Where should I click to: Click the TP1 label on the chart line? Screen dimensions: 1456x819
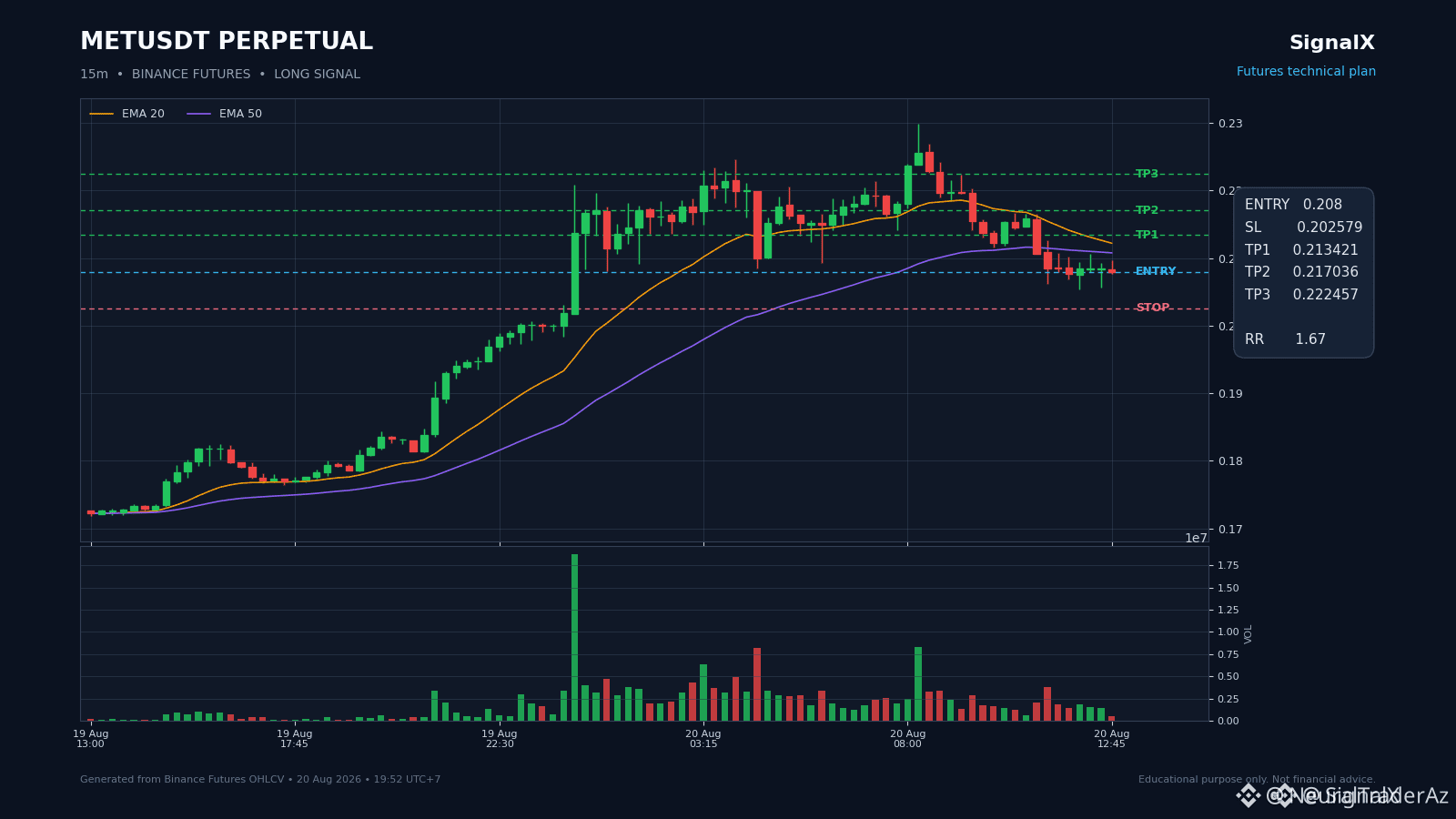(x=1147, y=235)
